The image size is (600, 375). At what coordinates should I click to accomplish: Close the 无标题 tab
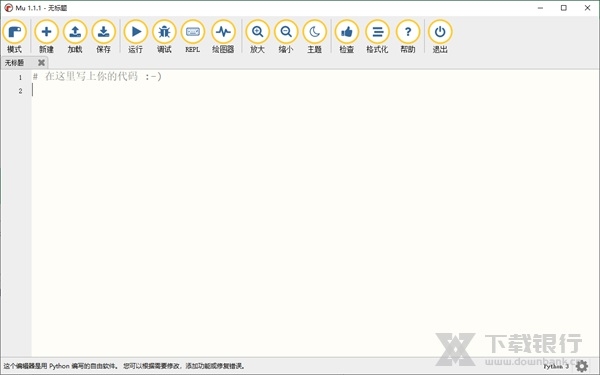point(41,62)
